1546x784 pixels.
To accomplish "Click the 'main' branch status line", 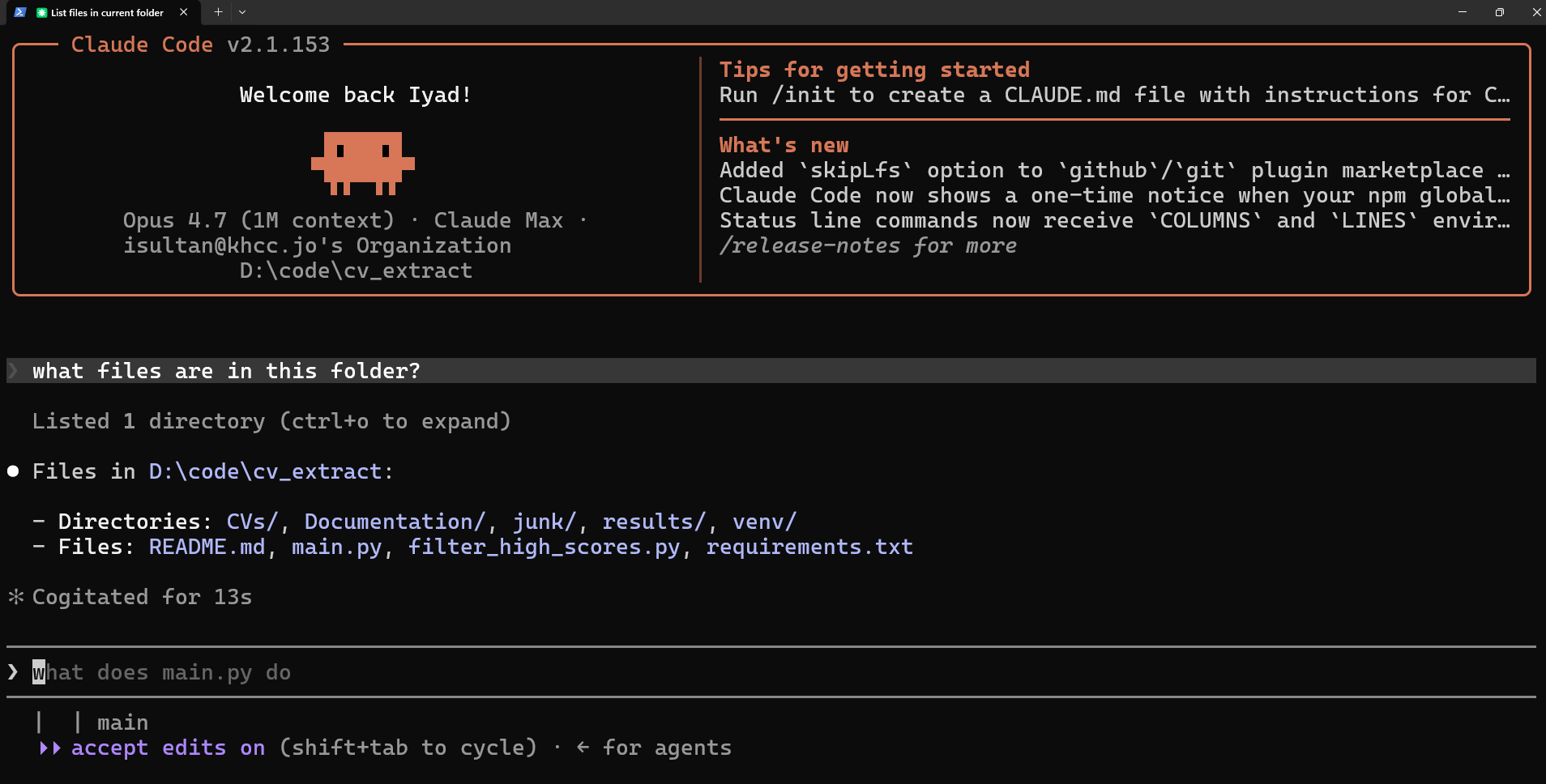I will point(122,722).
